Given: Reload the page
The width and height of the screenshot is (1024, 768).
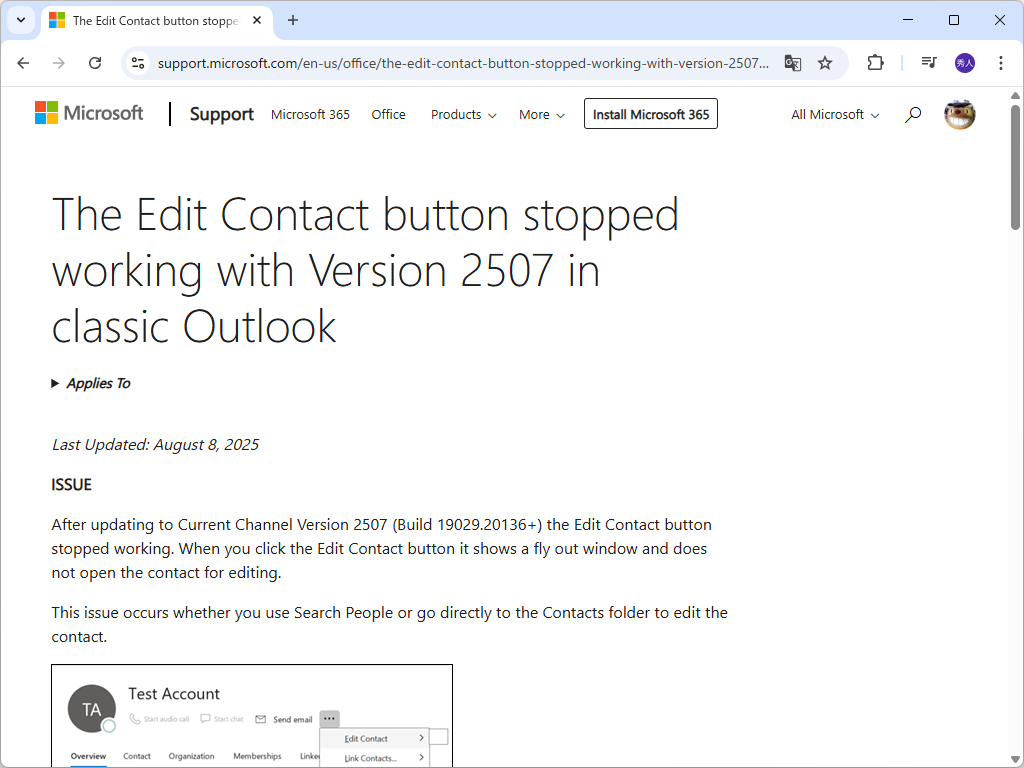Looking at the screenshot, I should [x=95, y=63].
